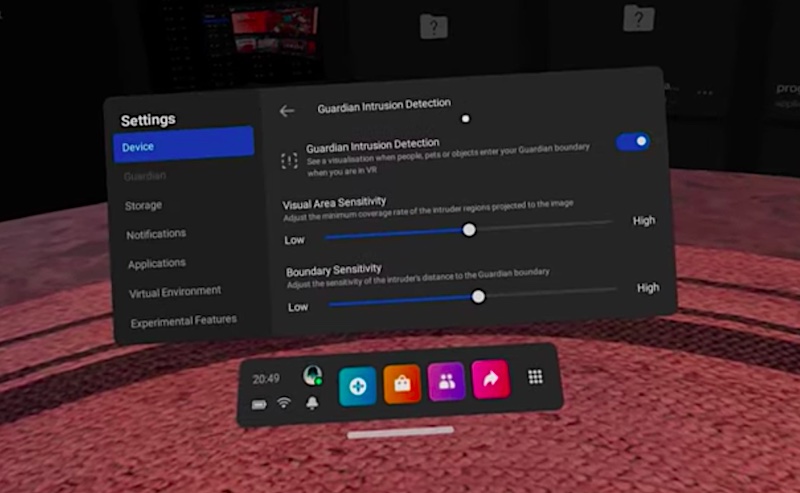Image resolution: width=800 pixels, height=493 pixels.
Task: Open the pink Sharing arrow icon
Action: (491, 379)
